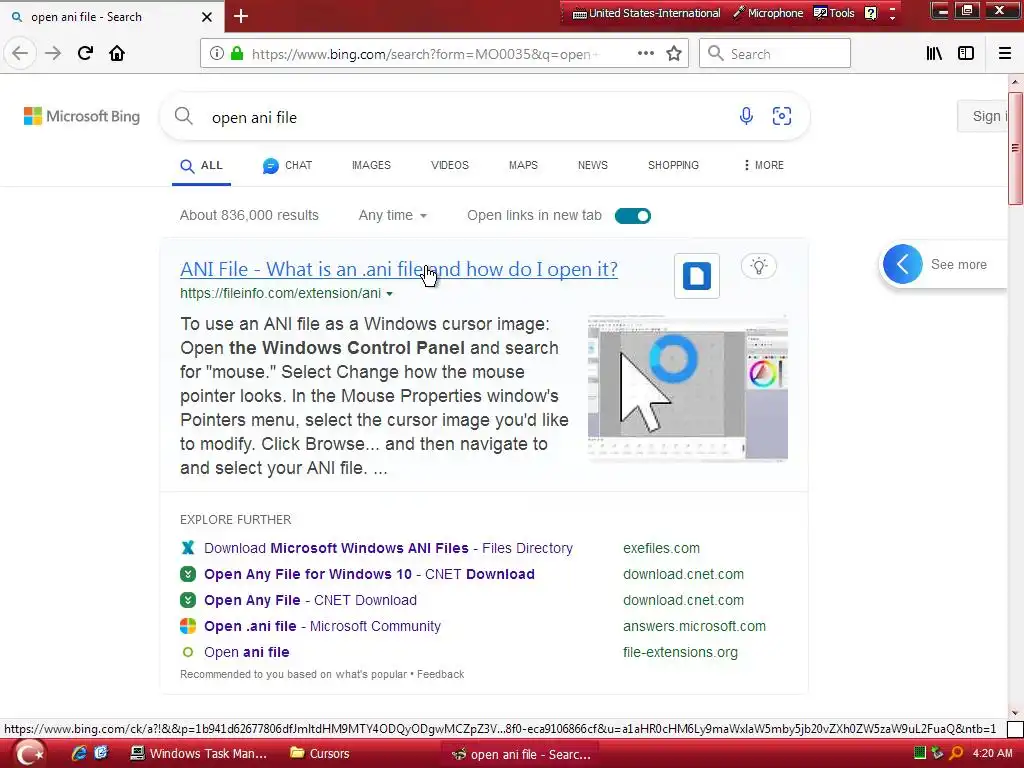The height and width of the screenshot is (768, 1024).
Task: Open page actions three-dot menu in address bar
Action: tap(646, 54)
